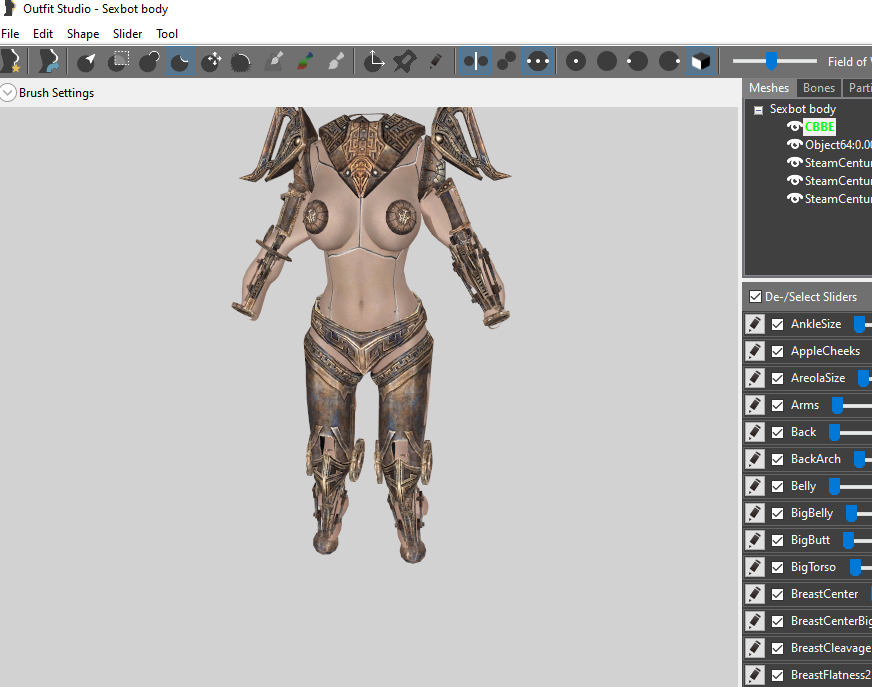Choose the Weight paint brush
Image resolution: width=872 pixels, height=687 pixels.
click(x=274, y=61)
